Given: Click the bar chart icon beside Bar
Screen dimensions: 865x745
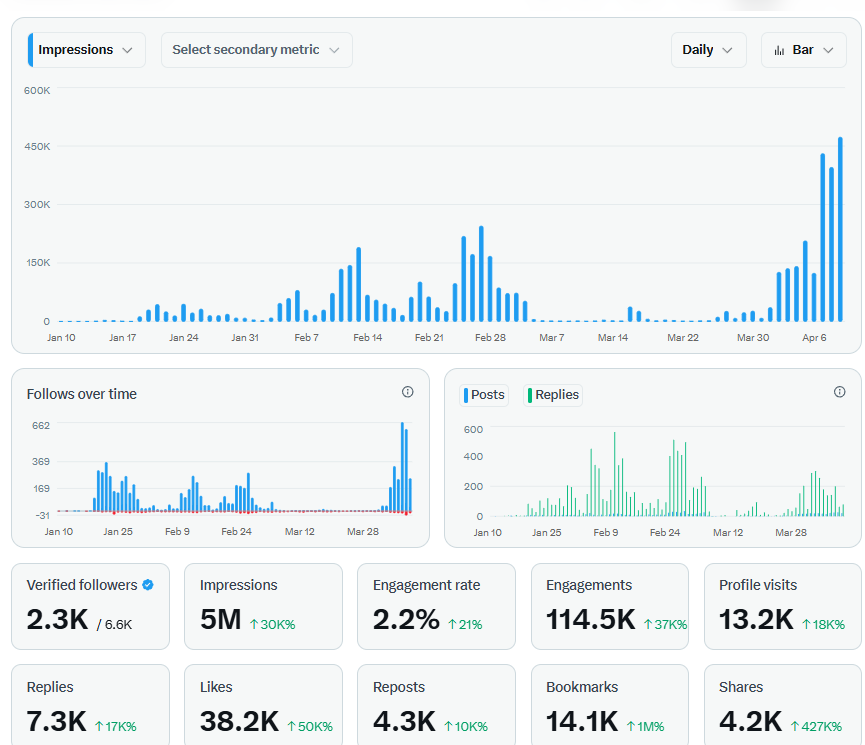Looking at the screenshot, I should point(779,50).
